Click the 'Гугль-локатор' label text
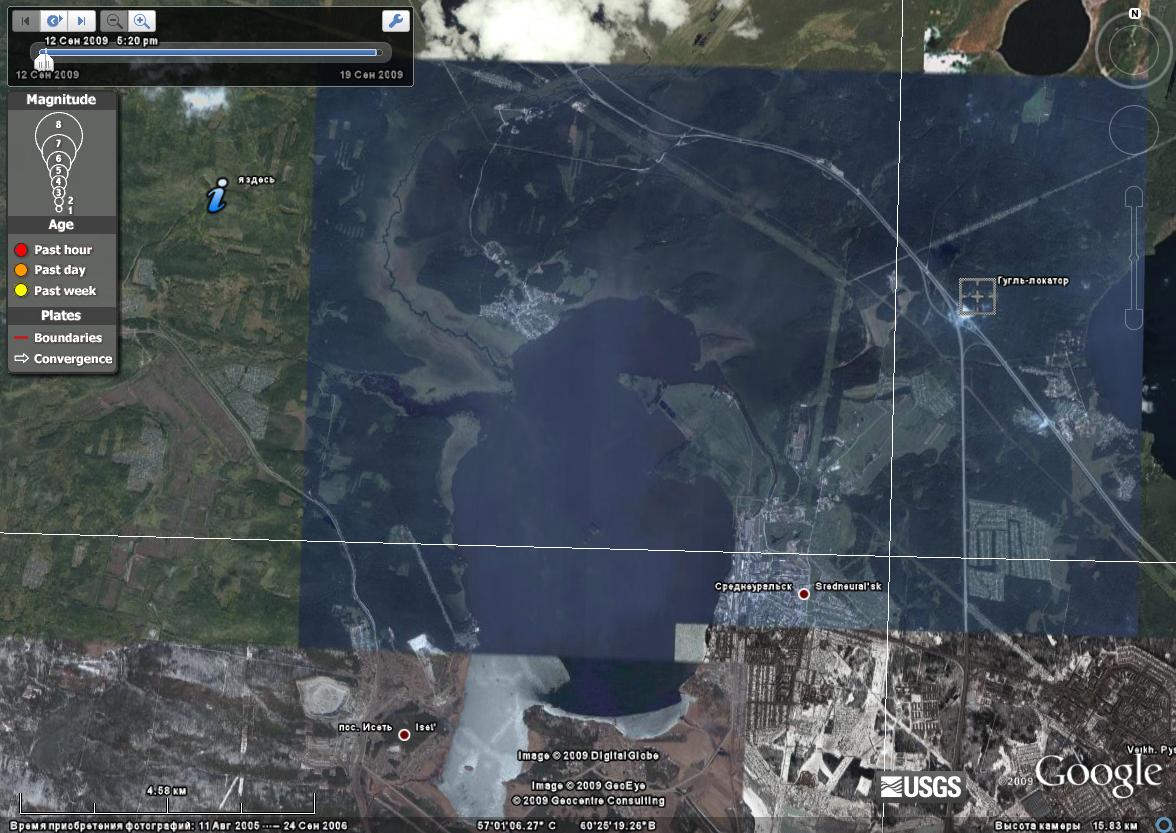Image resolution: width=1176 pixels, height=833 pixels. coord(1033,280)
